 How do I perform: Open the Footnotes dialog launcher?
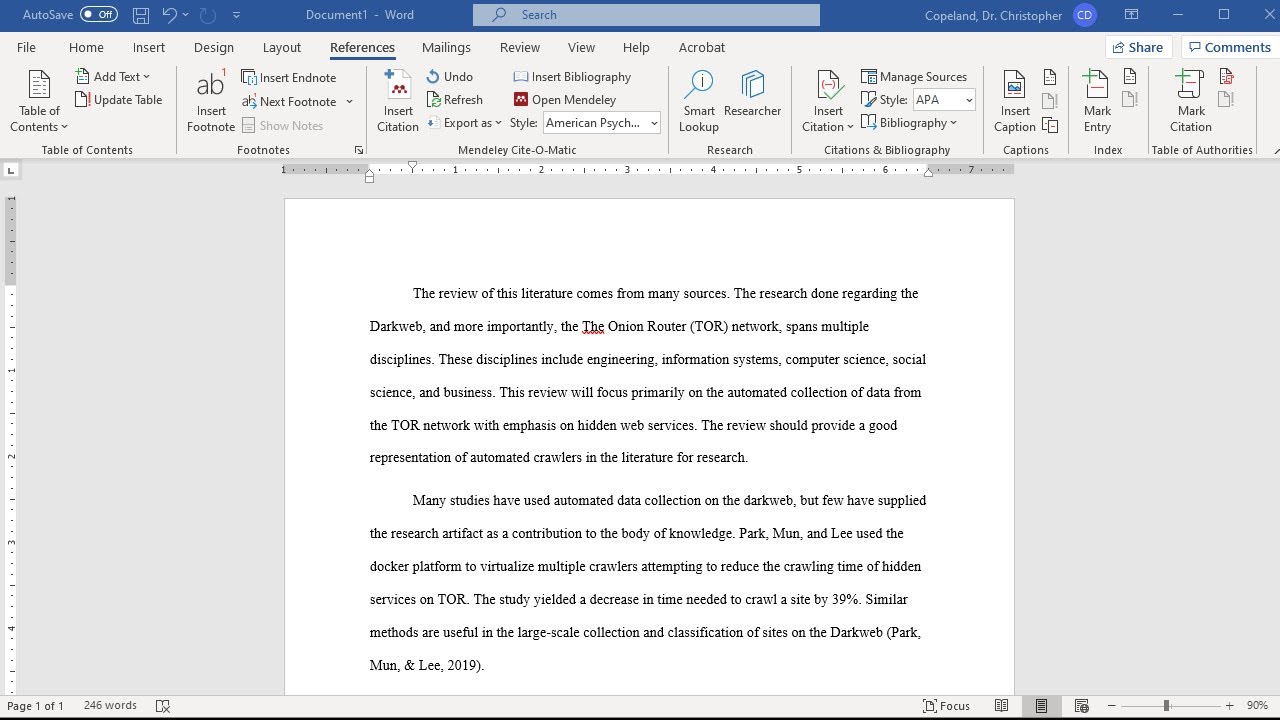[x=359, y=150]
